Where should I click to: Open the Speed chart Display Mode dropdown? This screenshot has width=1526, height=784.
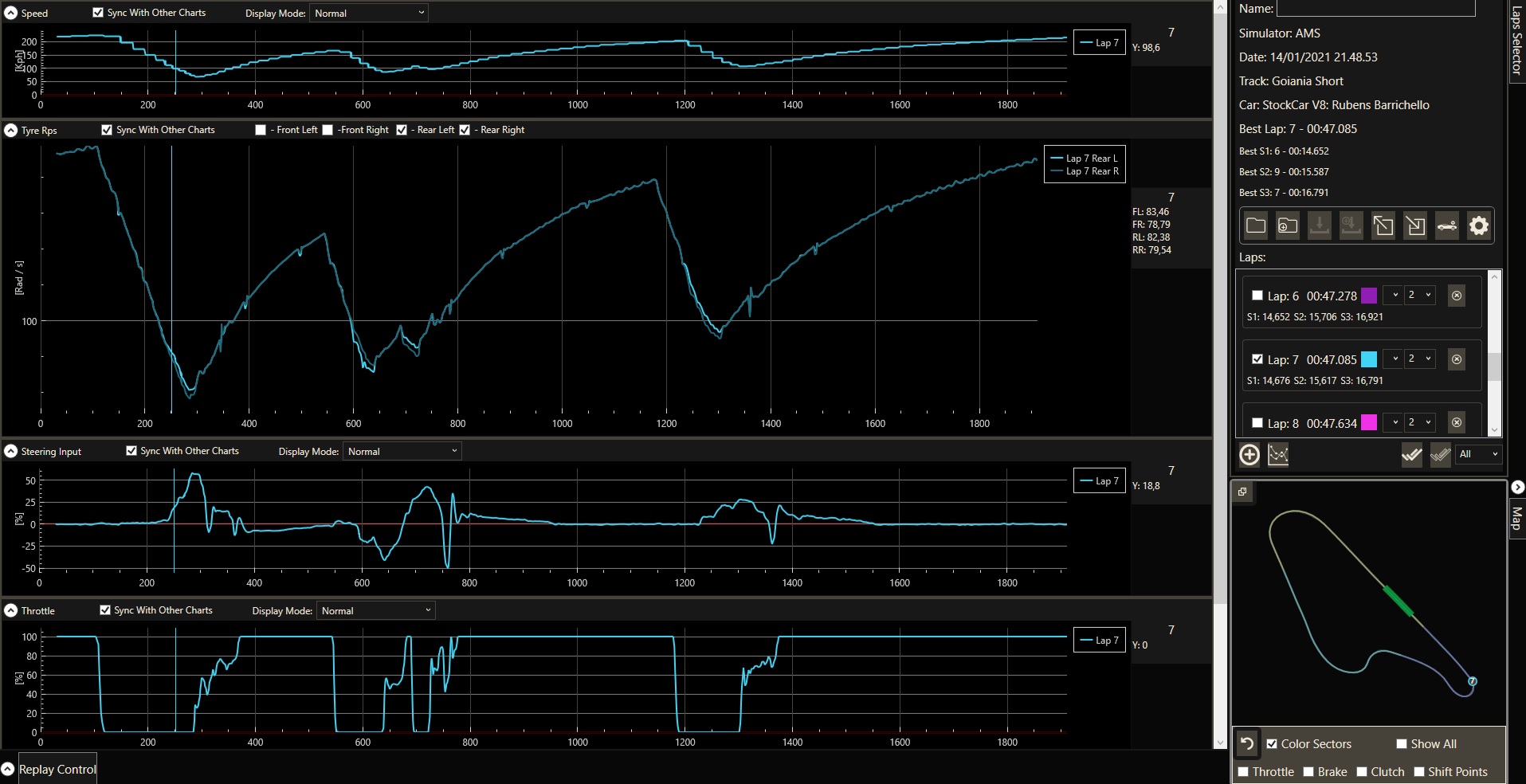[369, 14]
